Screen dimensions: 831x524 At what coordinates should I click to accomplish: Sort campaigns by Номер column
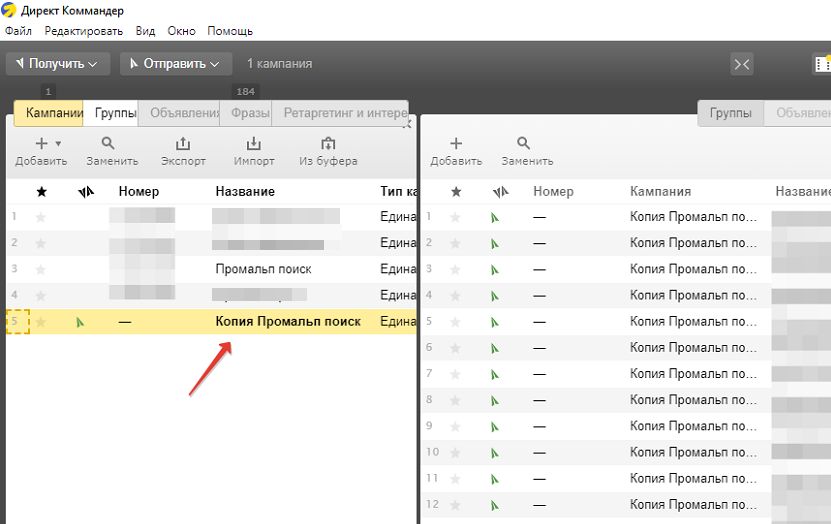pyautogui.click(x=139, y=191)
